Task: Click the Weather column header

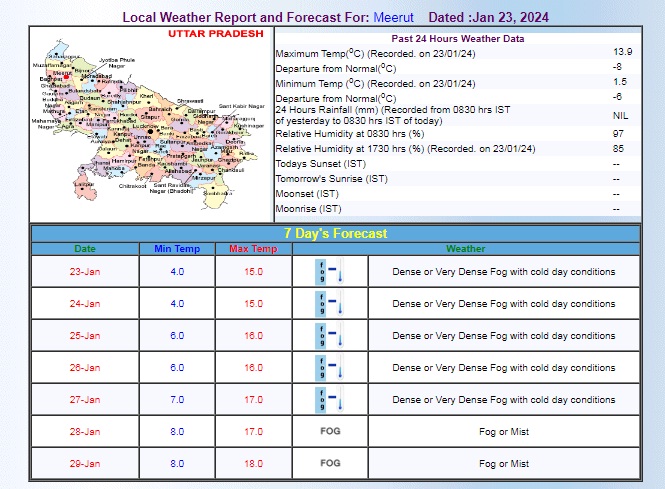Action: pyautogui.click(x=466, y=249)
